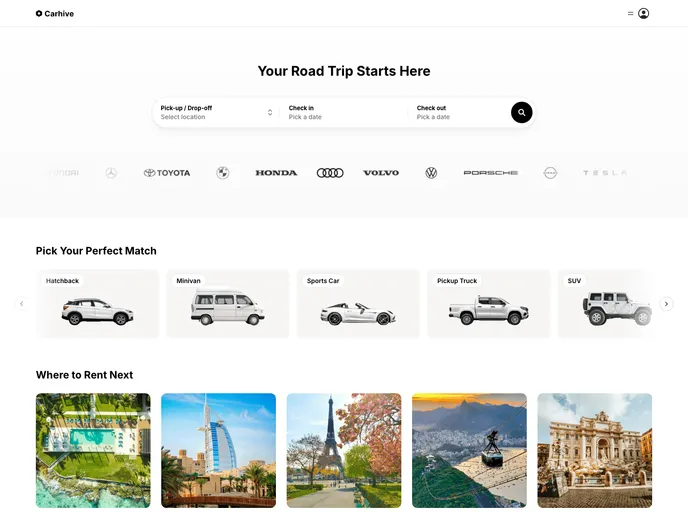The image size is (688, 512).
Task: Open the Burj Al Arab destination image
Action: click(219, 451)
